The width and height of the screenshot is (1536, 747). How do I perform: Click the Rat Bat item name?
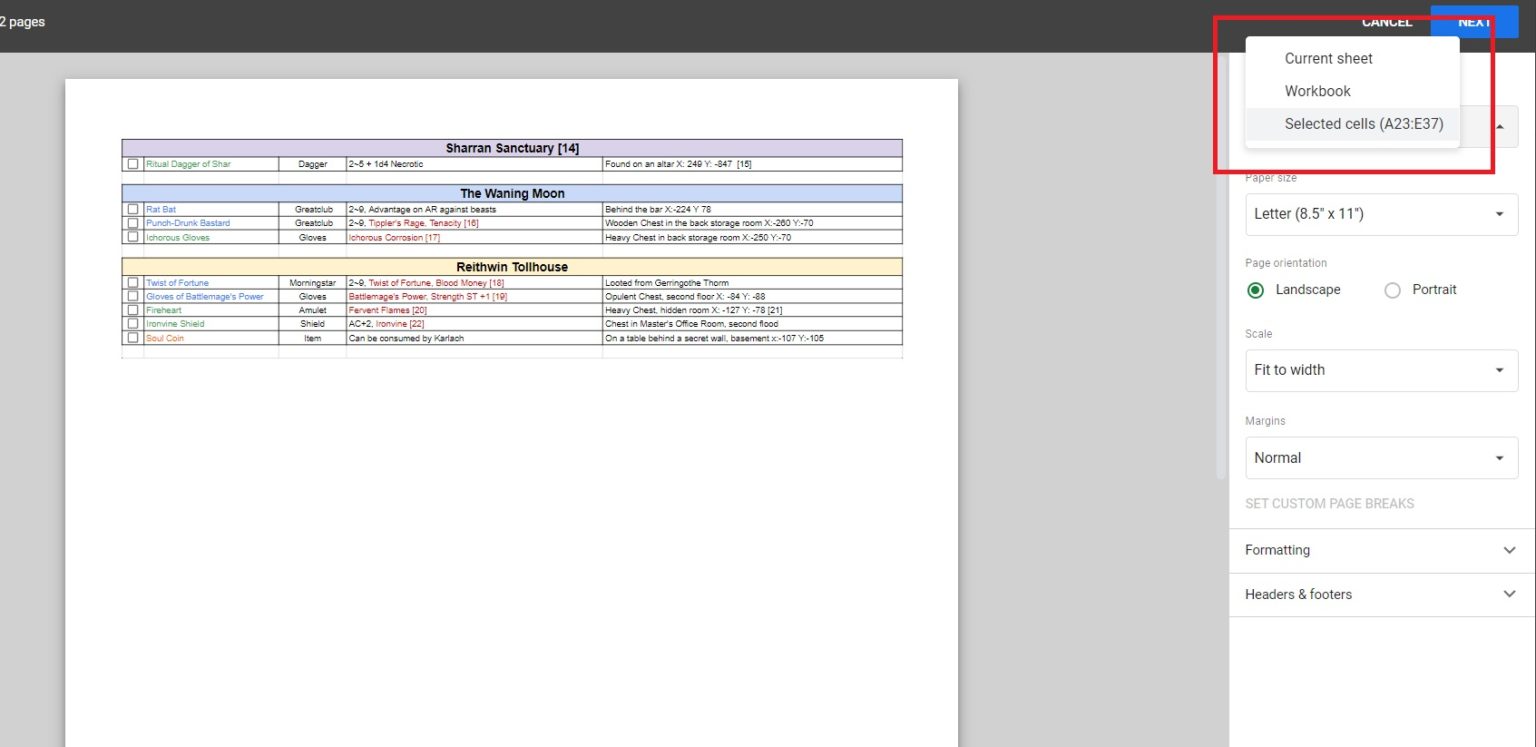point(161,209)
